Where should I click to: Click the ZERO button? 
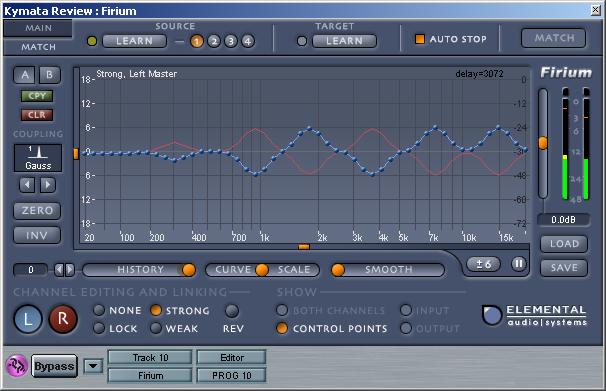click(37, 211)
